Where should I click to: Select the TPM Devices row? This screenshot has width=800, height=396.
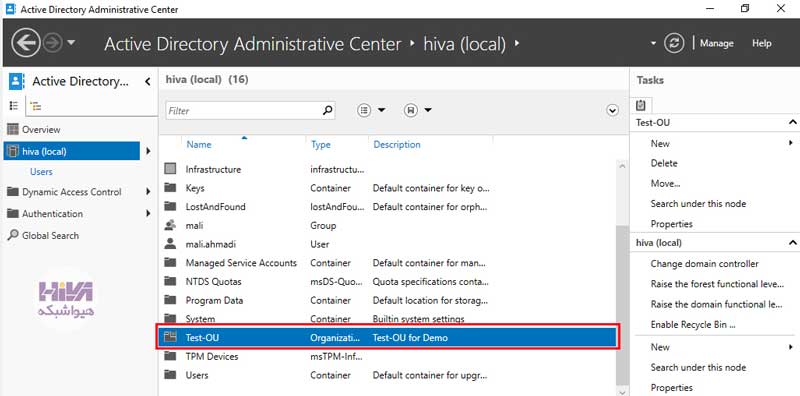[x=388, y=356]
